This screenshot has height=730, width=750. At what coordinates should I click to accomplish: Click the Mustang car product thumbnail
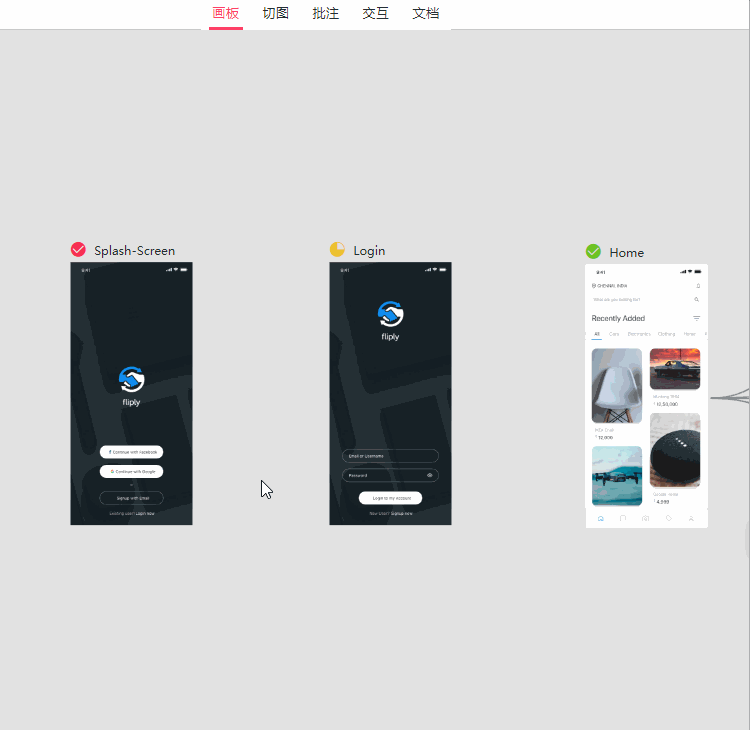[675, 369]
